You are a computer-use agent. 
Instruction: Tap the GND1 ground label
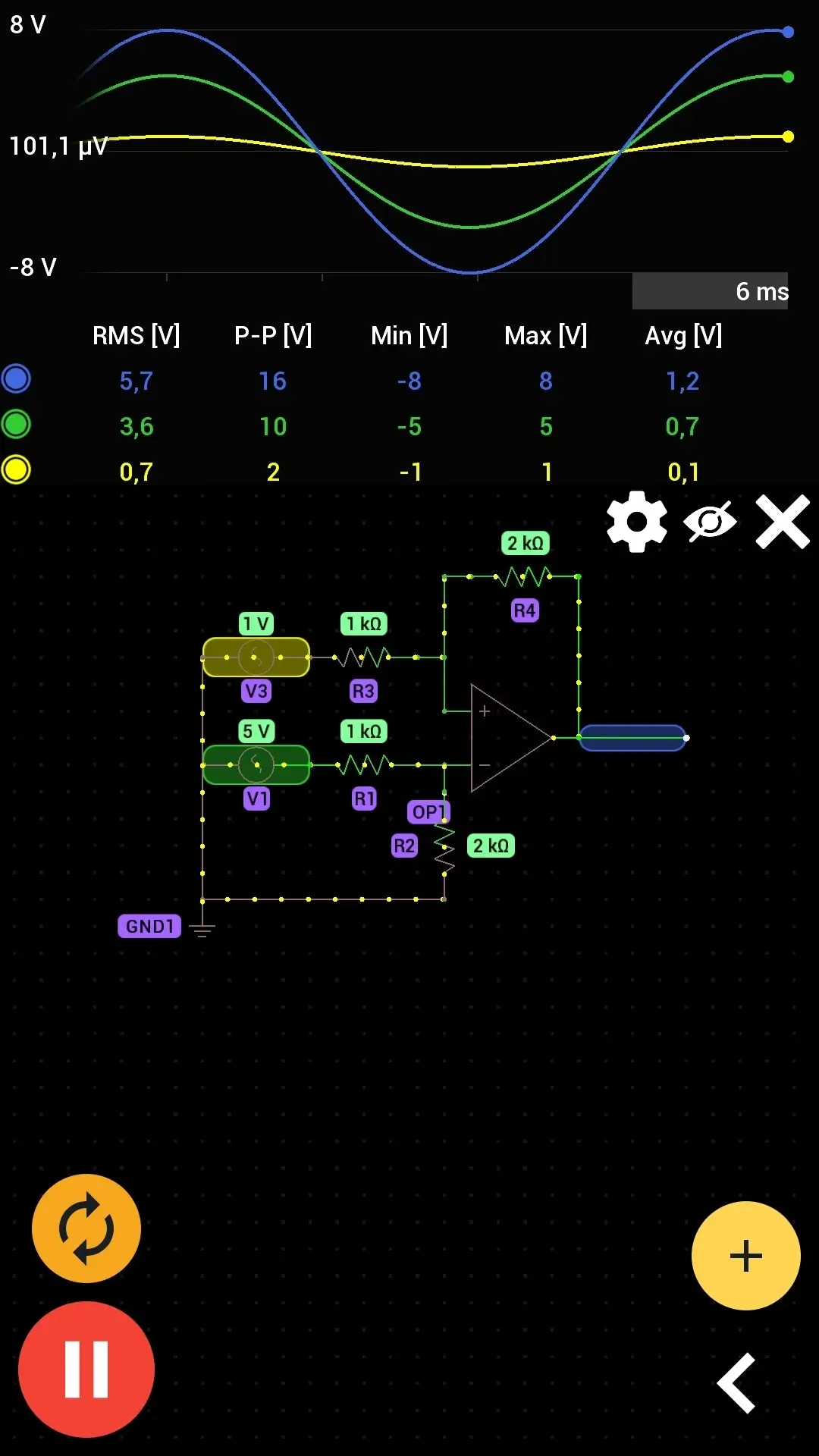(x=149, y=926)
